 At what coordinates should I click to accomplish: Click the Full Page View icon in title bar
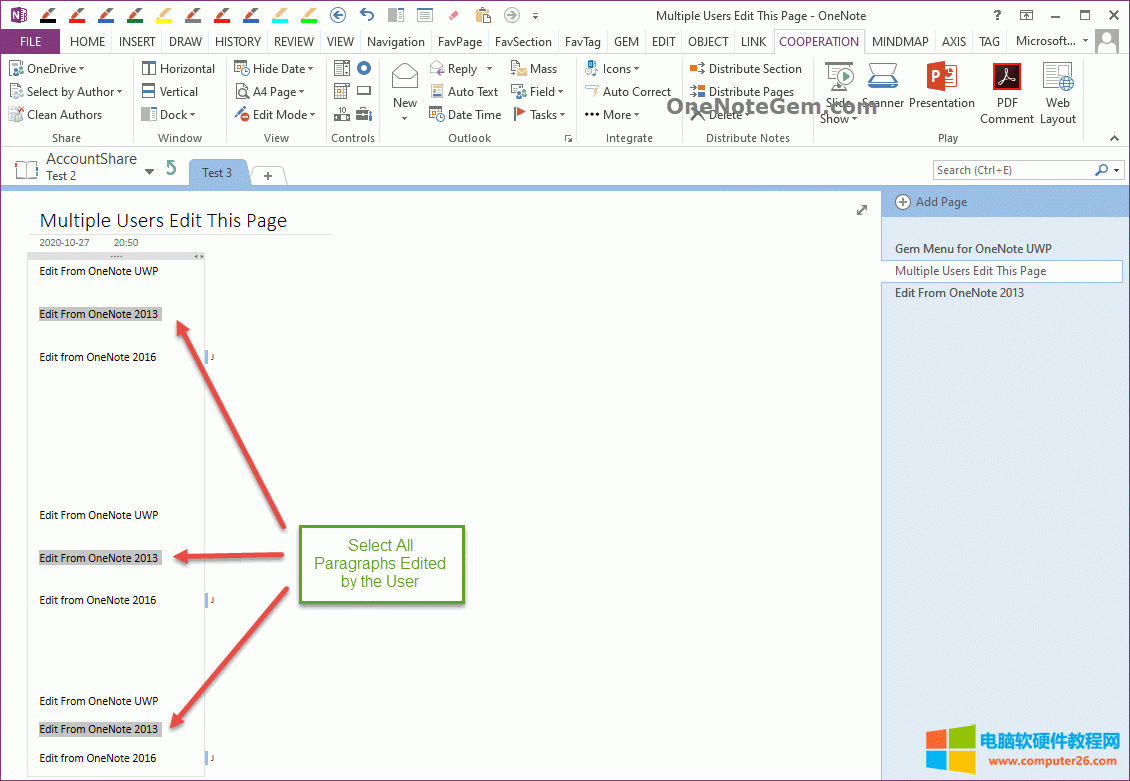[x=425, y=14]
